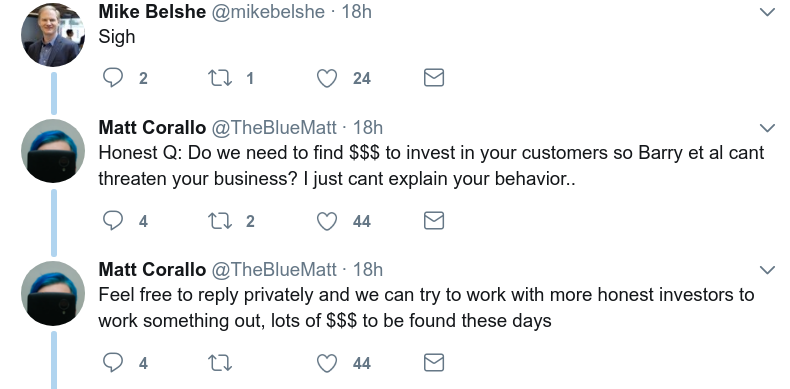
Task: Retweet the "Feel free to reply privately" tweet
Action: pyautogui.click(x=220, y=363)
